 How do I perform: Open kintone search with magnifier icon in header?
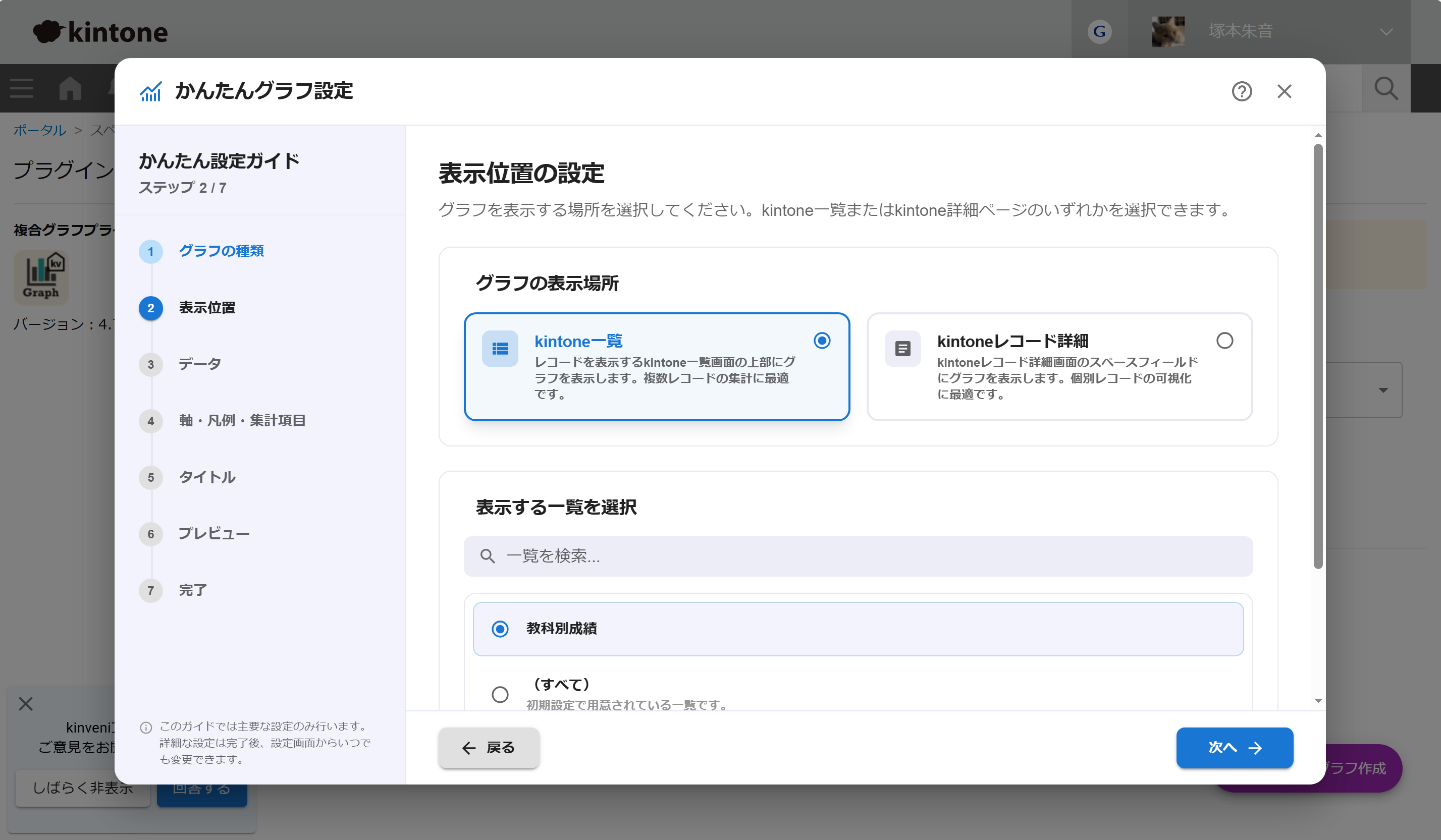(1386, 89)
